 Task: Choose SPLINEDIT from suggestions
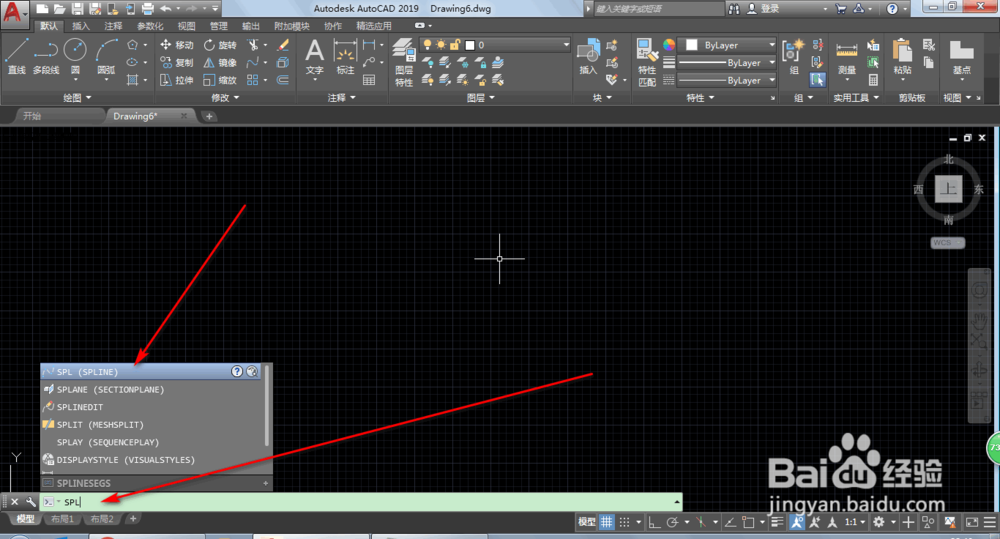pos(152,407)
